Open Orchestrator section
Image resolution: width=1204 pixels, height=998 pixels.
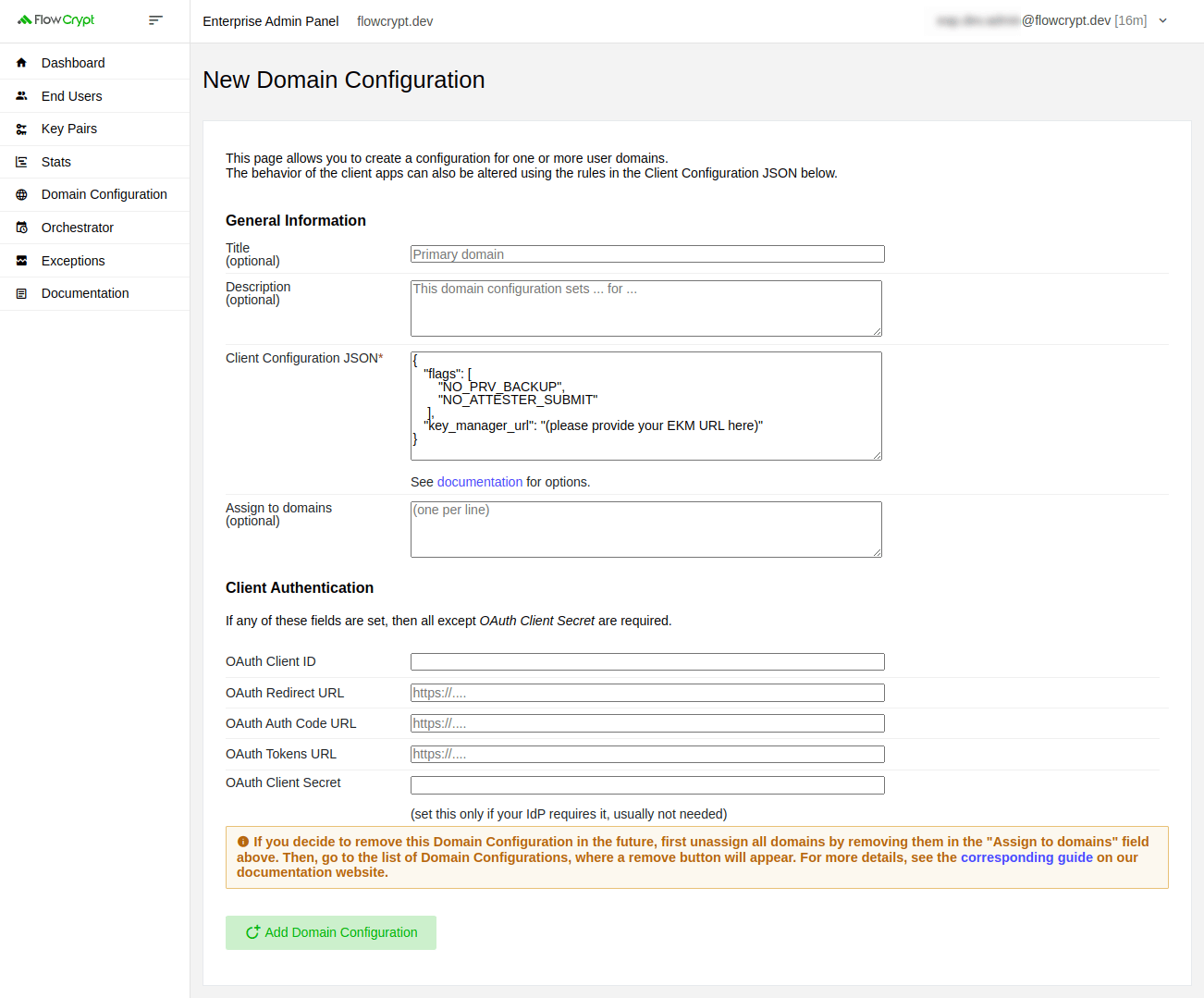point(94,228)
